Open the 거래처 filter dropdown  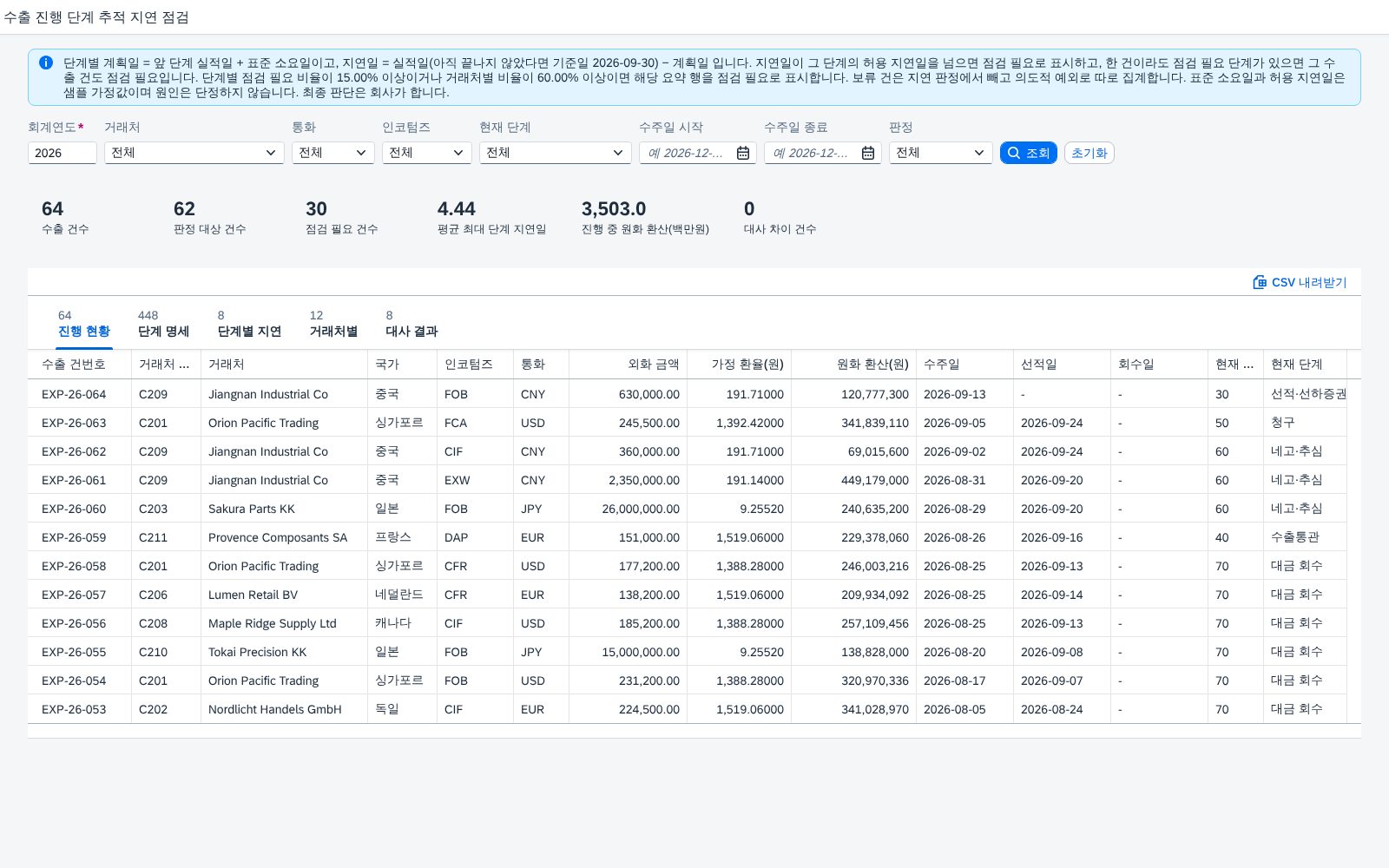coord(194,153)
